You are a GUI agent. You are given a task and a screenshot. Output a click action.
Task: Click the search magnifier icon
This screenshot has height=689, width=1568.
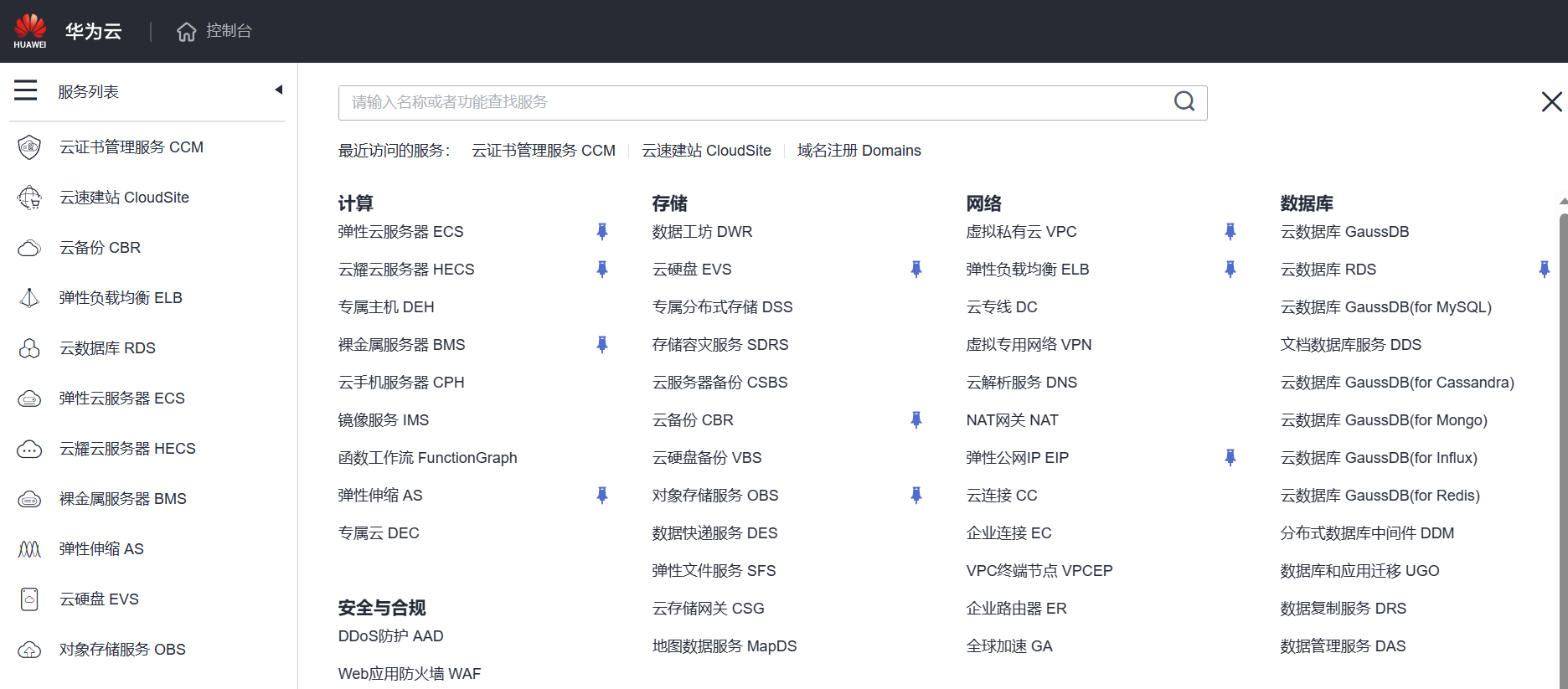[x=1184, y=101]
